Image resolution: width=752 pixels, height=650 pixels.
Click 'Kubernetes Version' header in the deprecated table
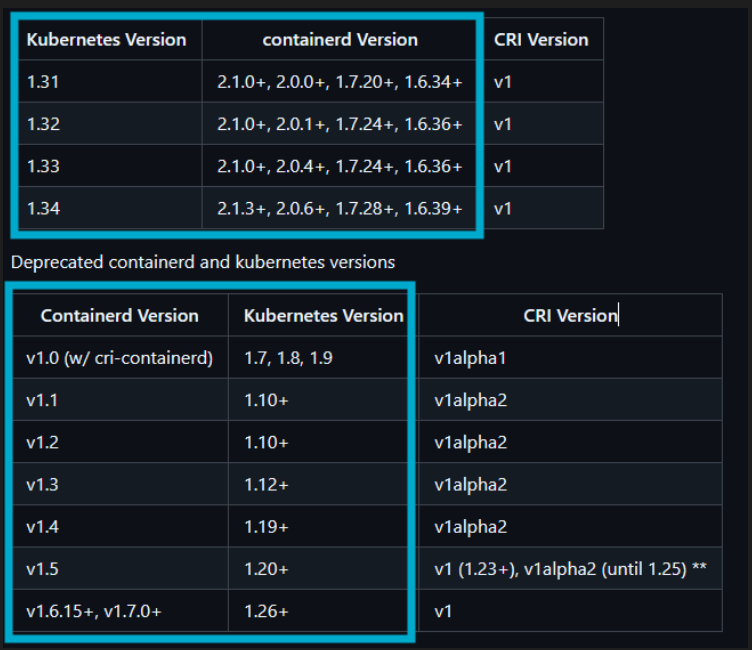324,316
